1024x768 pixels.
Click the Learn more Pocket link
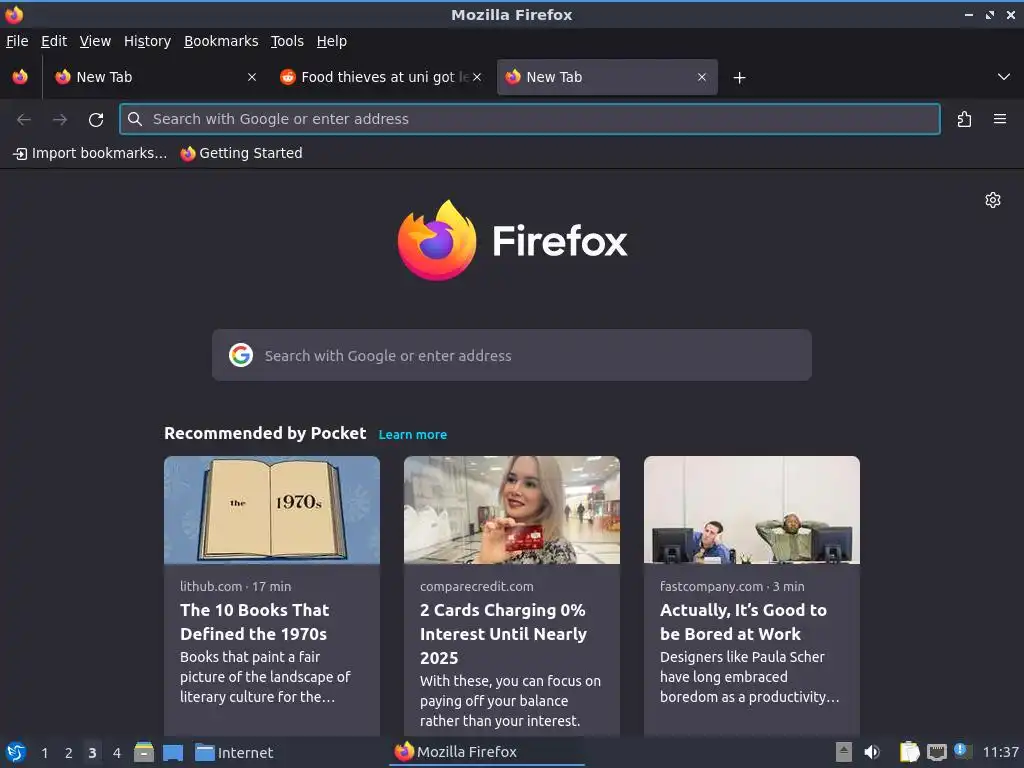point(413,434)
